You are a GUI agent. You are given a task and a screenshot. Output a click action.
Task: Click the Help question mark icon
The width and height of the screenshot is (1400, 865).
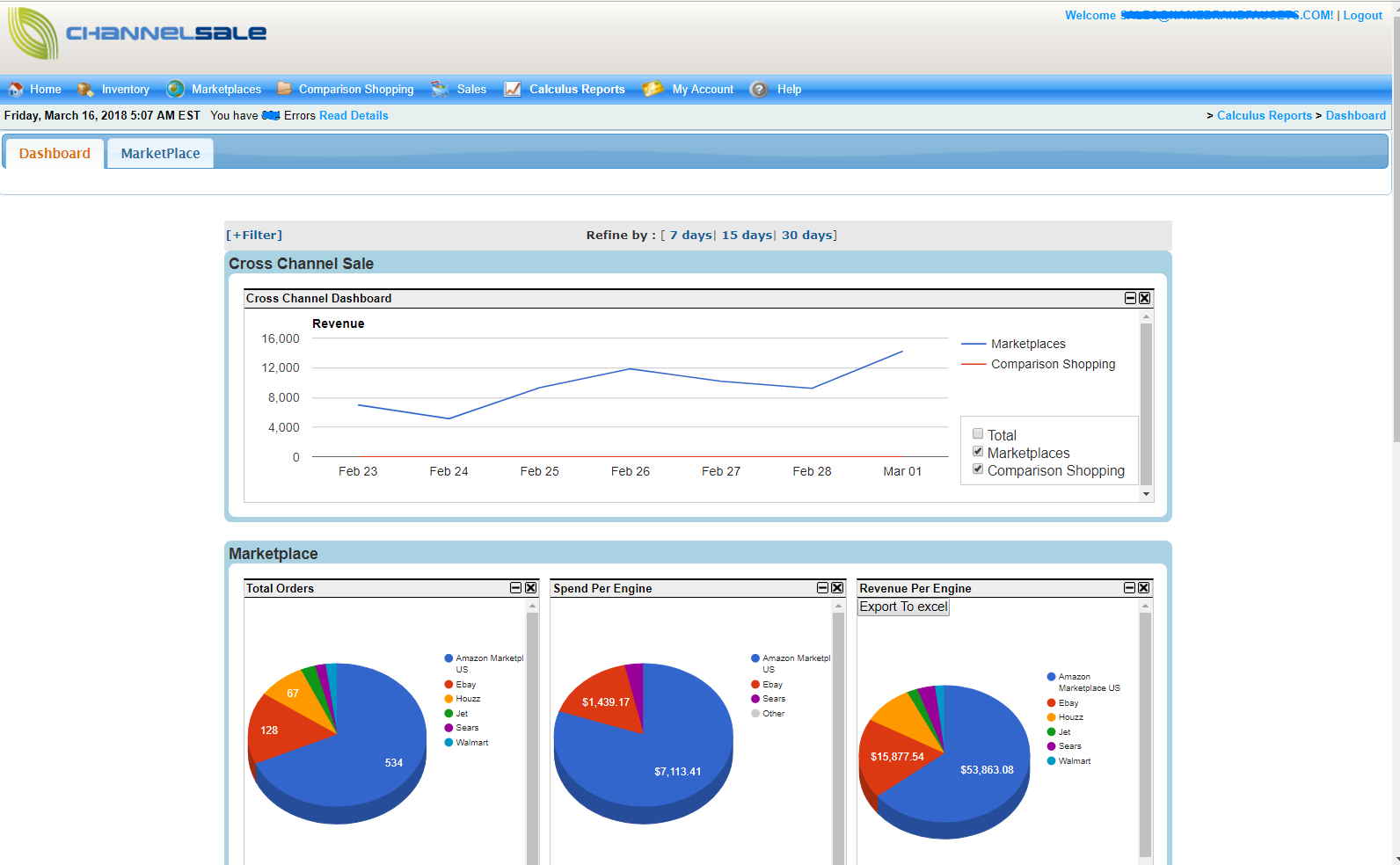click(x=759, y=90)
